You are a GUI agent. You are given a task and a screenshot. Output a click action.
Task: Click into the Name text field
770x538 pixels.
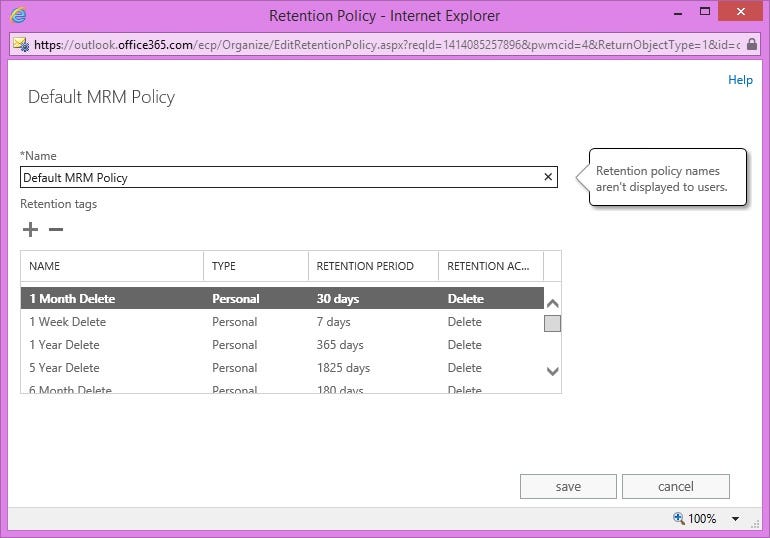pyautogui.click(x=280, y=177)
